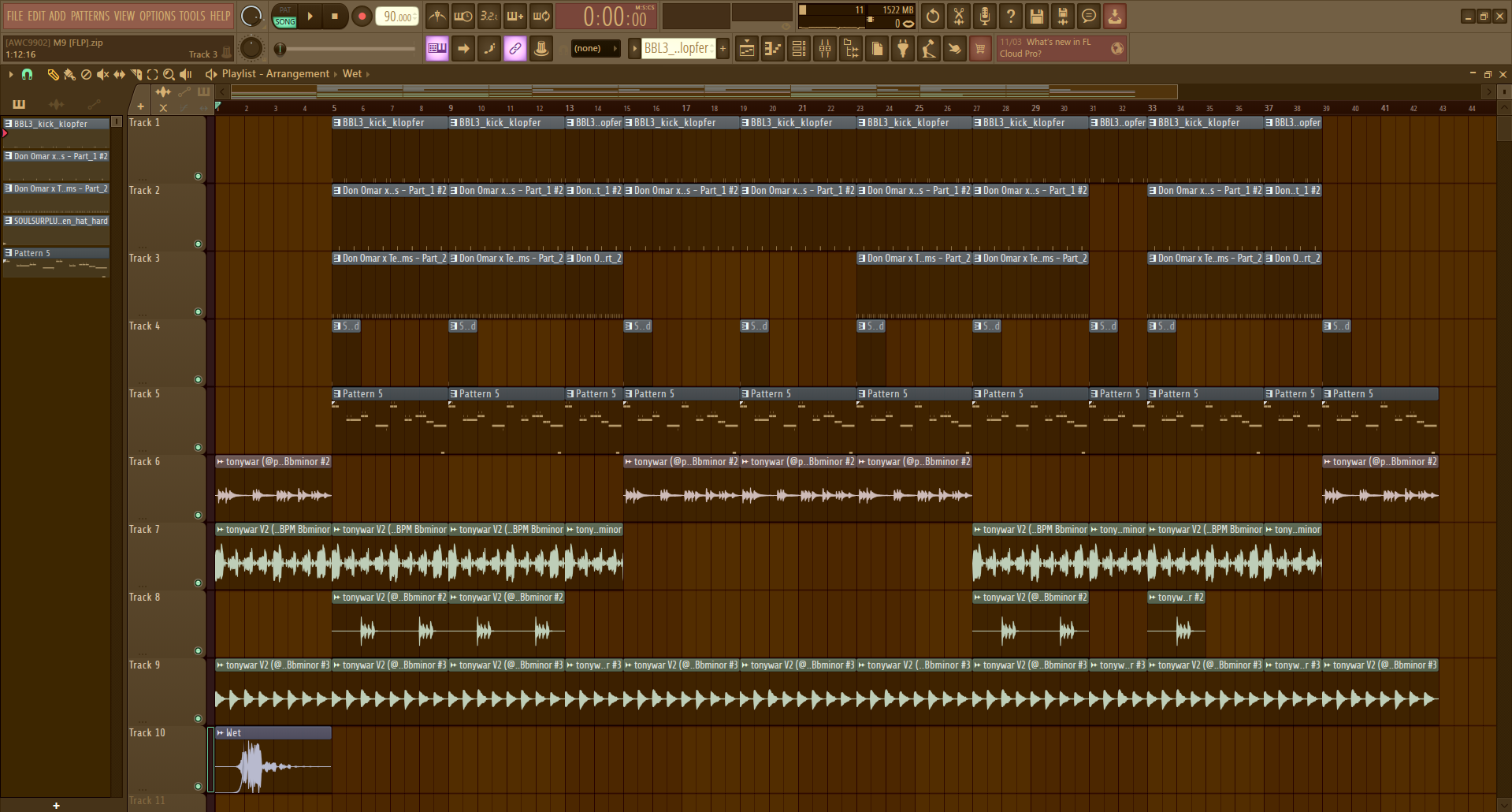
Task: Toggle the link (chain) multilink button
Action: pos(515,49)
